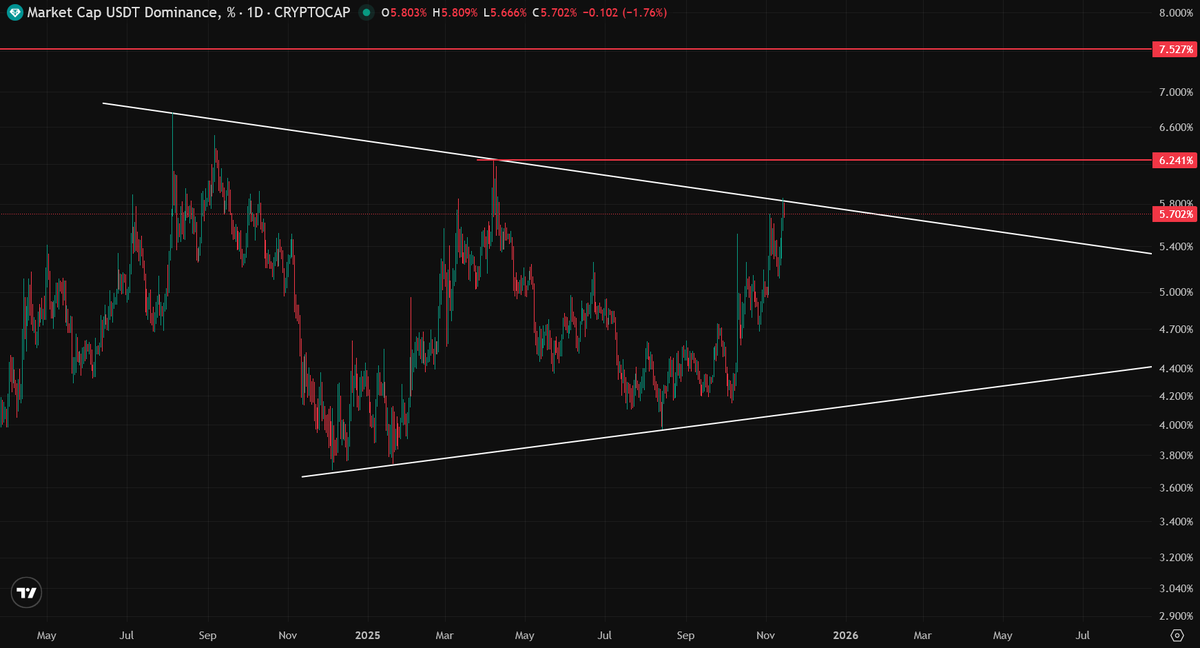Click the 2.900% price axis label
This screenshot has height=648, width=1200.
pos(1175,616)
